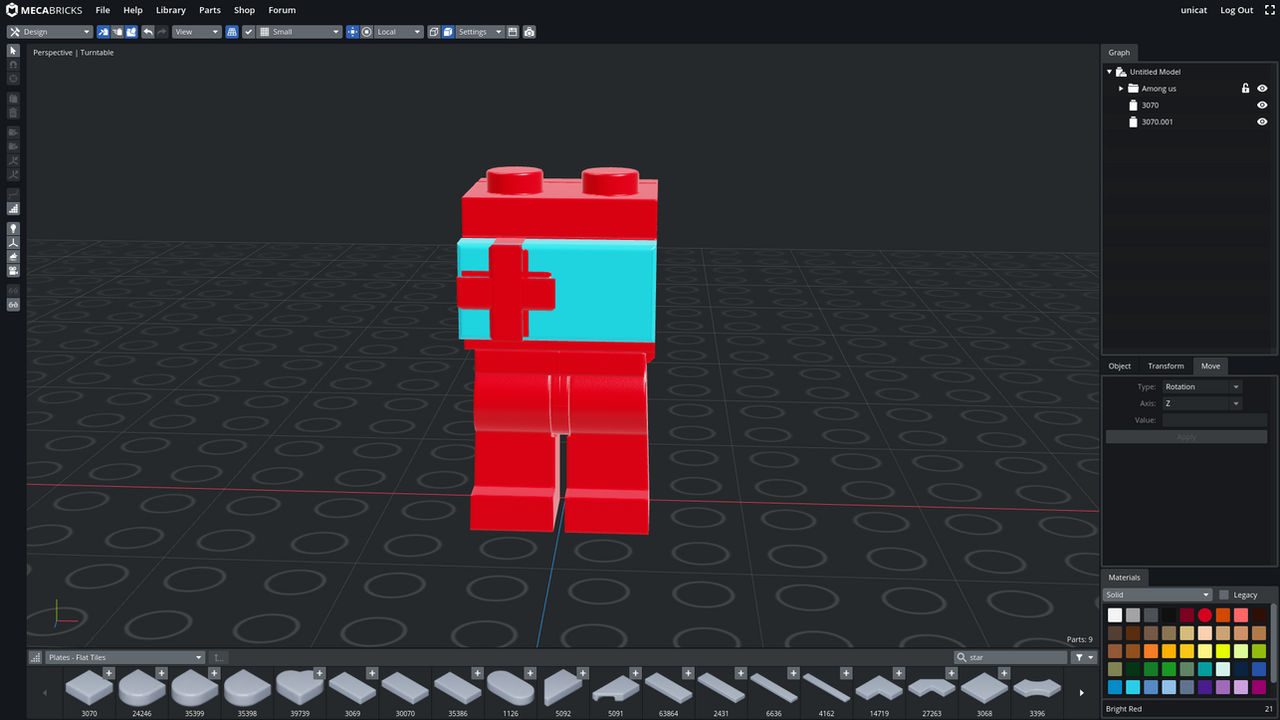1280x720 pixels.
Task: Open the Shop link
Action: [245, 10]
